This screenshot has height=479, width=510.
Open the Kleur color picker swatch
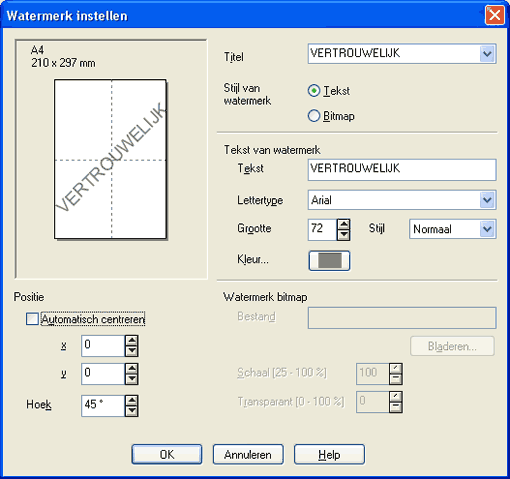click(x=329, y=260)
